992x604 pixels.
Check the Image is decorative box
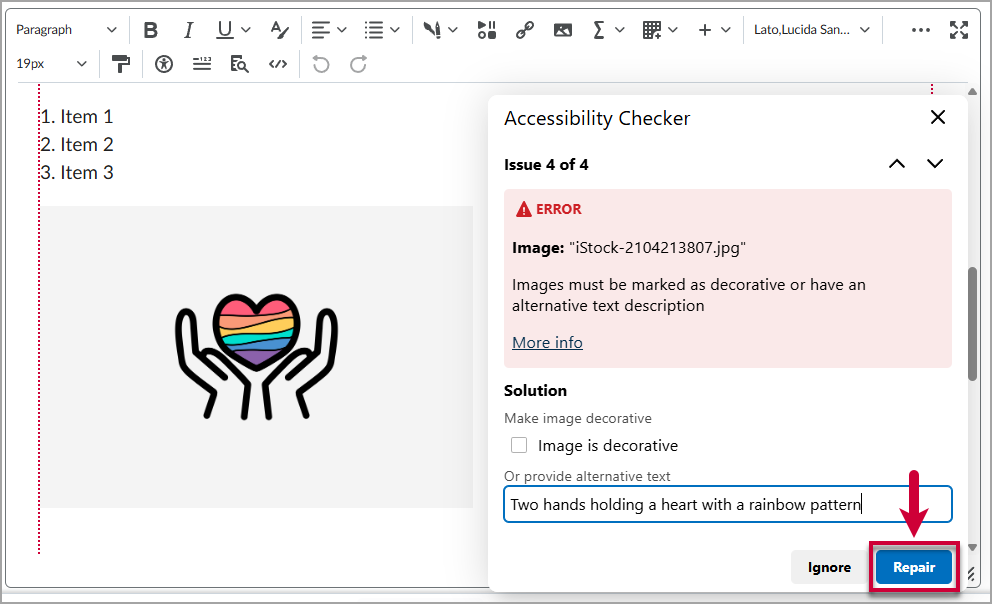click(x=519, y=445)
